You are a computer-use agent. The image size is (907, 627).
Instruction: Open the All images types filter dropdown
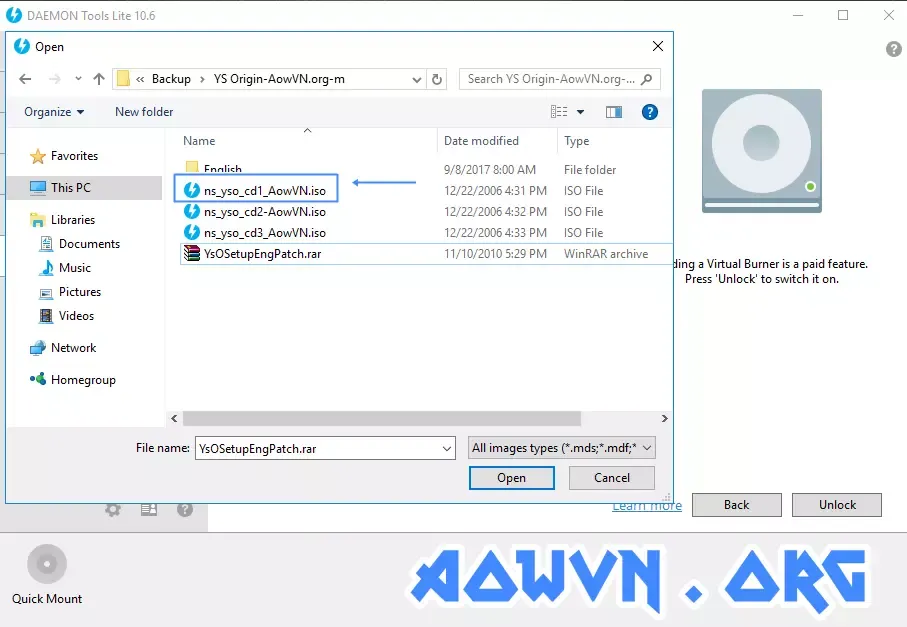(562, 448)
